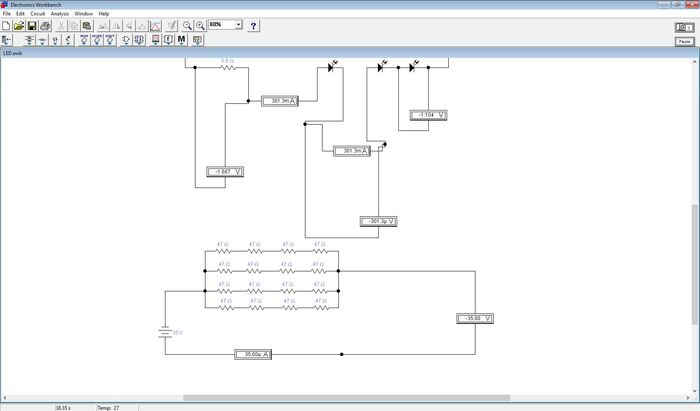This screenshot has height=411, width=700.
Task: Open the Circuit menu
Action: pos(38,13)
